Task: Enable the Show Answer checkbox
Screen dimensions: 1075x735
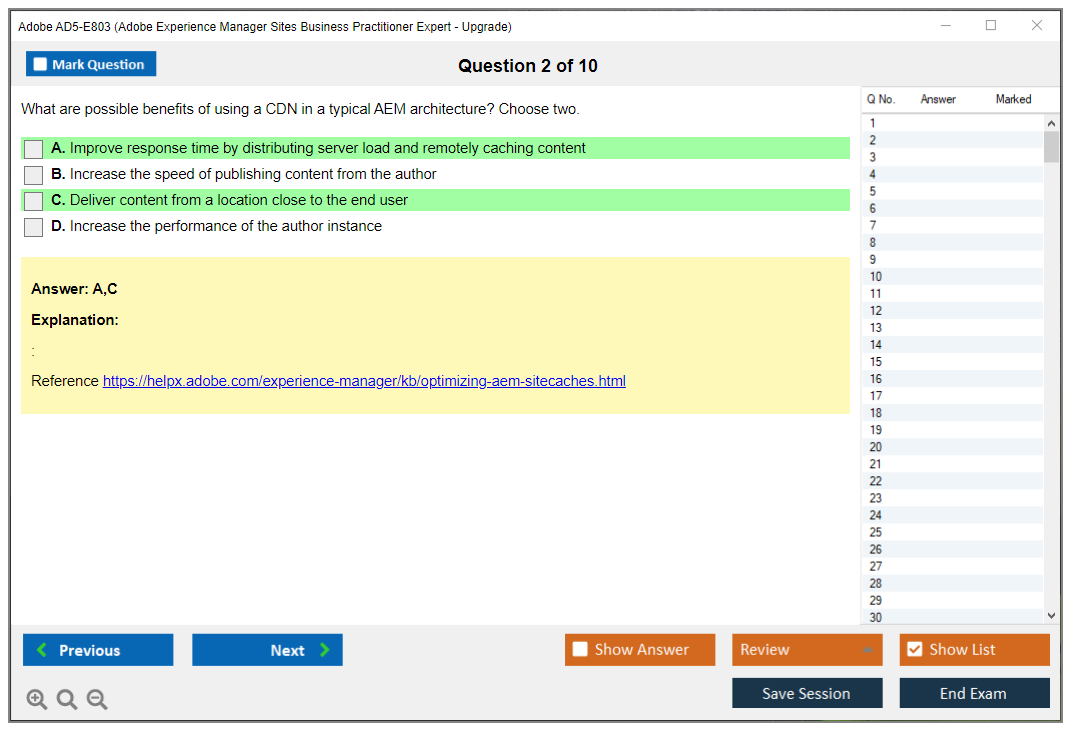Action: (x=580, y=650)
